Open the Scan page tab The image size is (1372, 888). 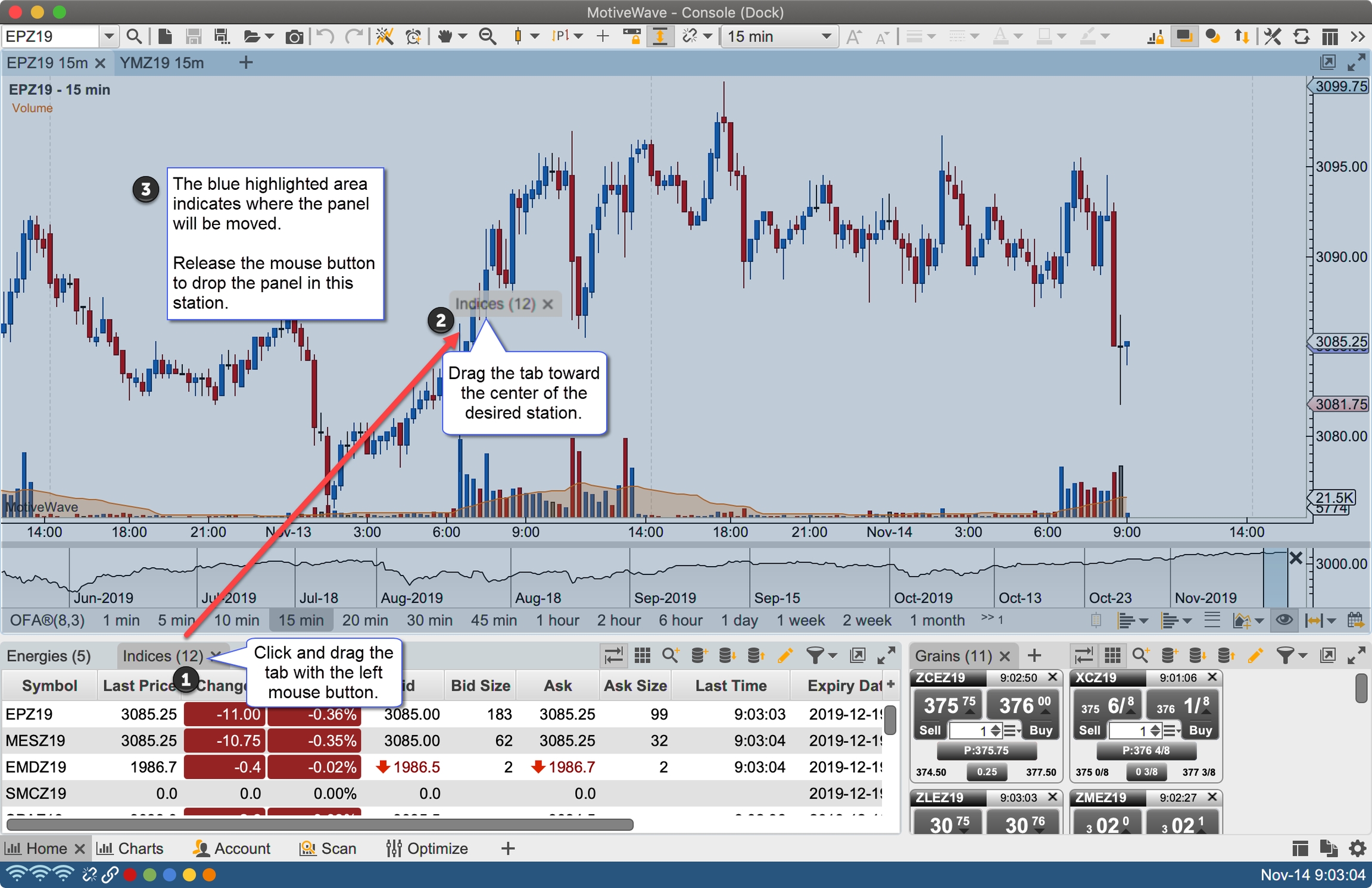click(x=328, y=848)
